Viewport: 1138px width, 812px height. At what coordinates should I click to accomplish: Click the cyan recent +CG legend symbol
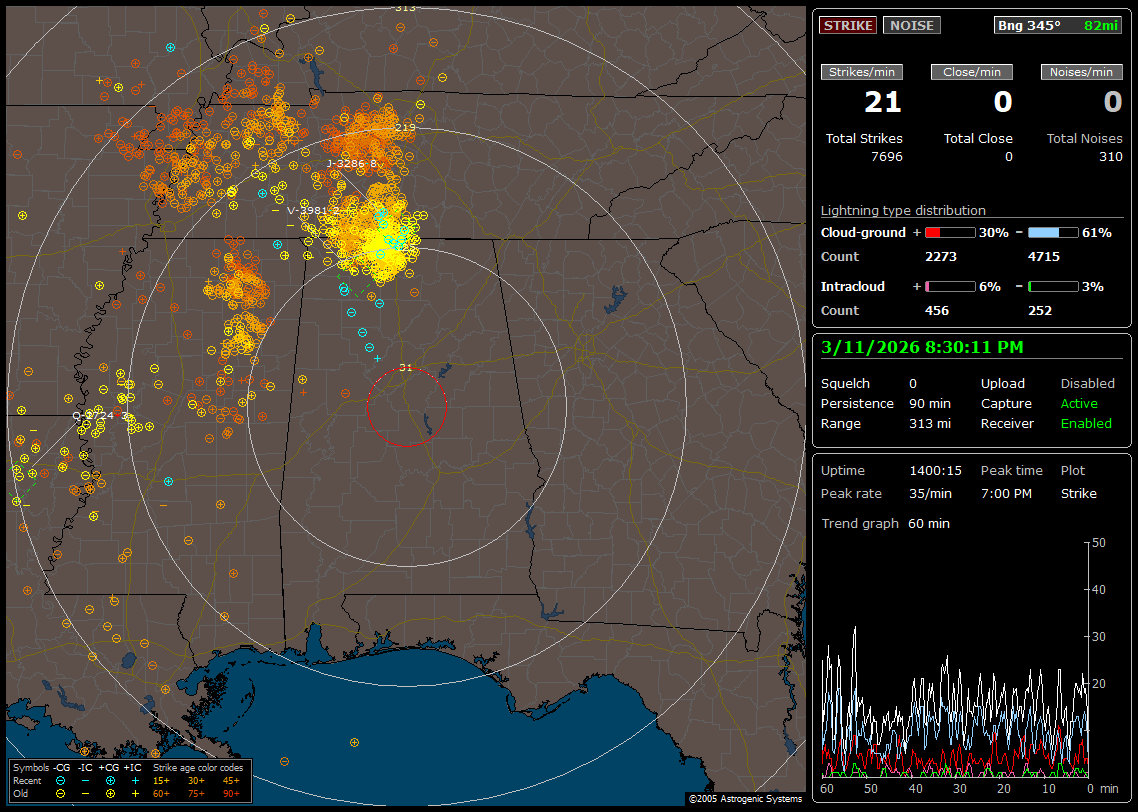tap(110, 781)
